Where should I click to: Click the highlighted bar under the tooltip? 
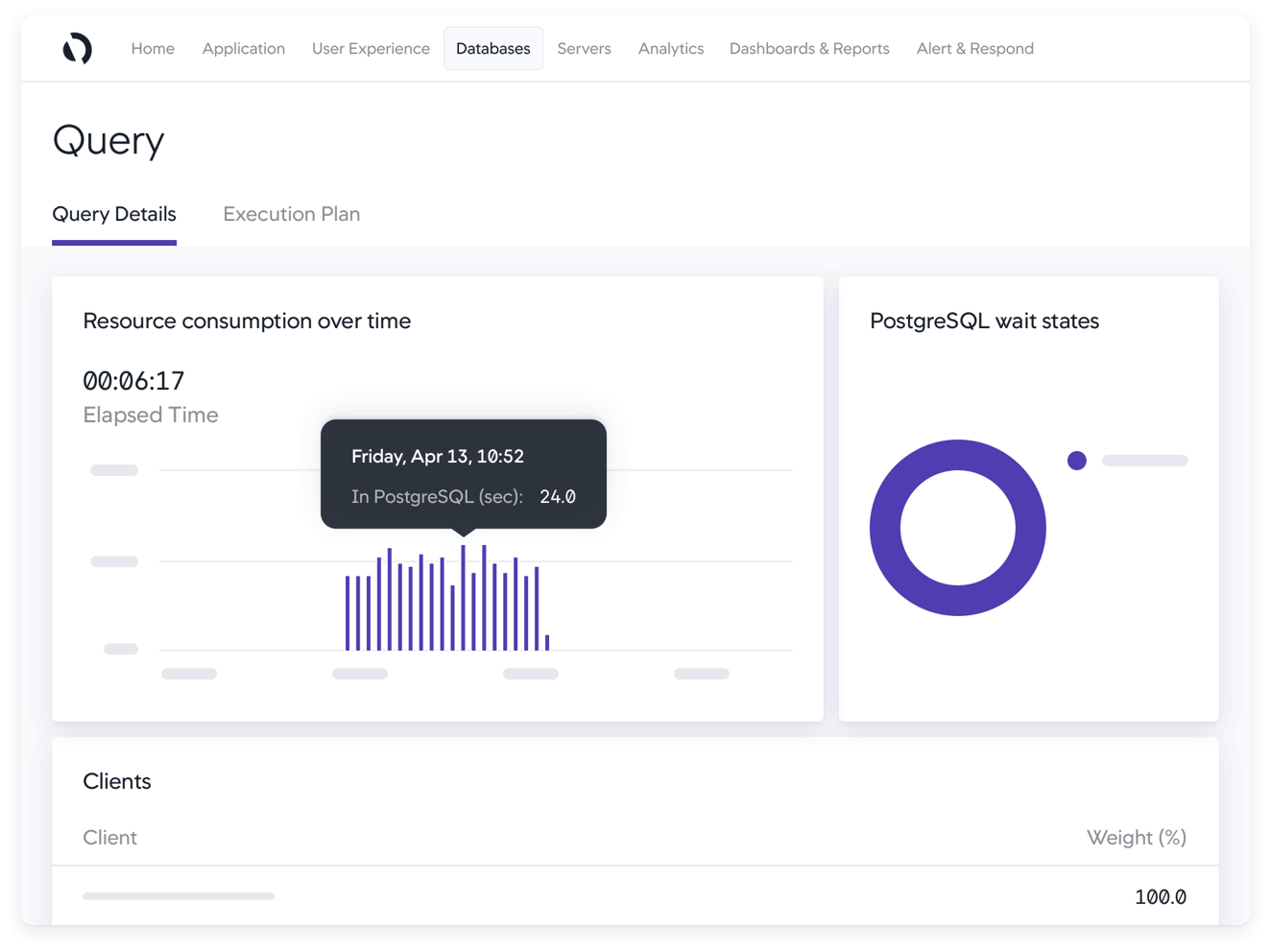463,598
